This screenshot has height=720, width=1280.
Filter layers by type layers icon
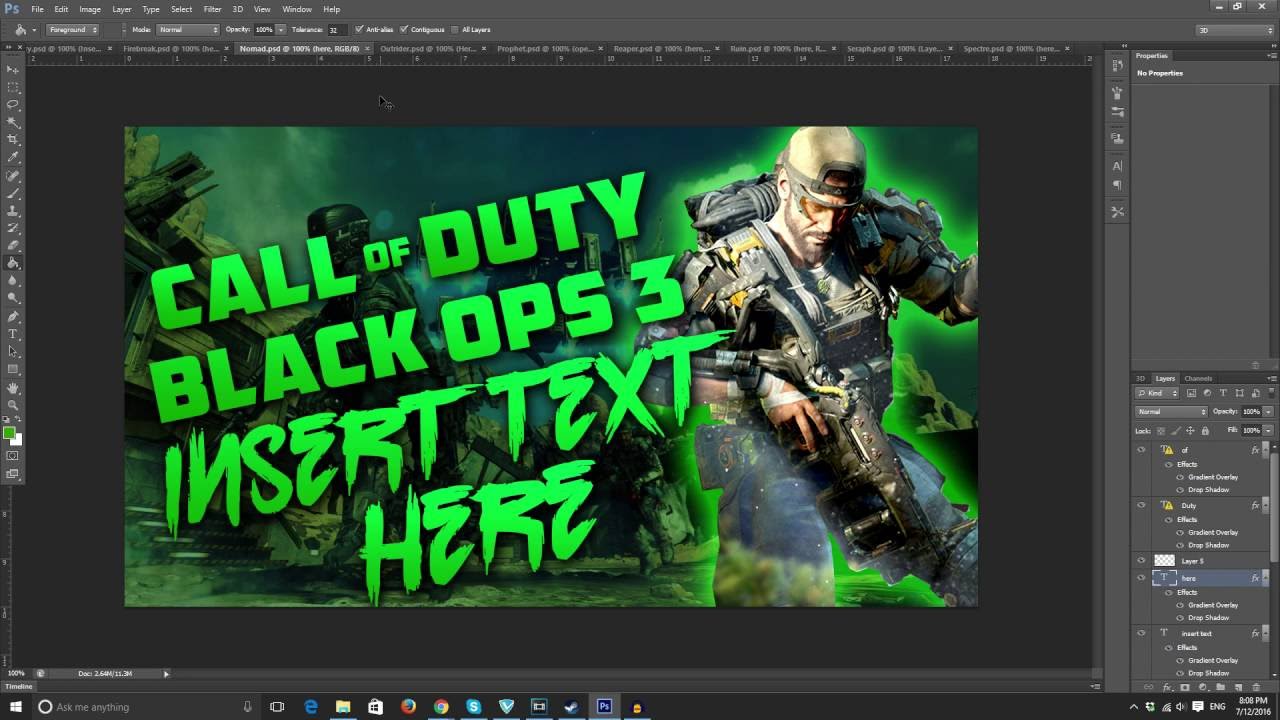tap(1223, 393)
